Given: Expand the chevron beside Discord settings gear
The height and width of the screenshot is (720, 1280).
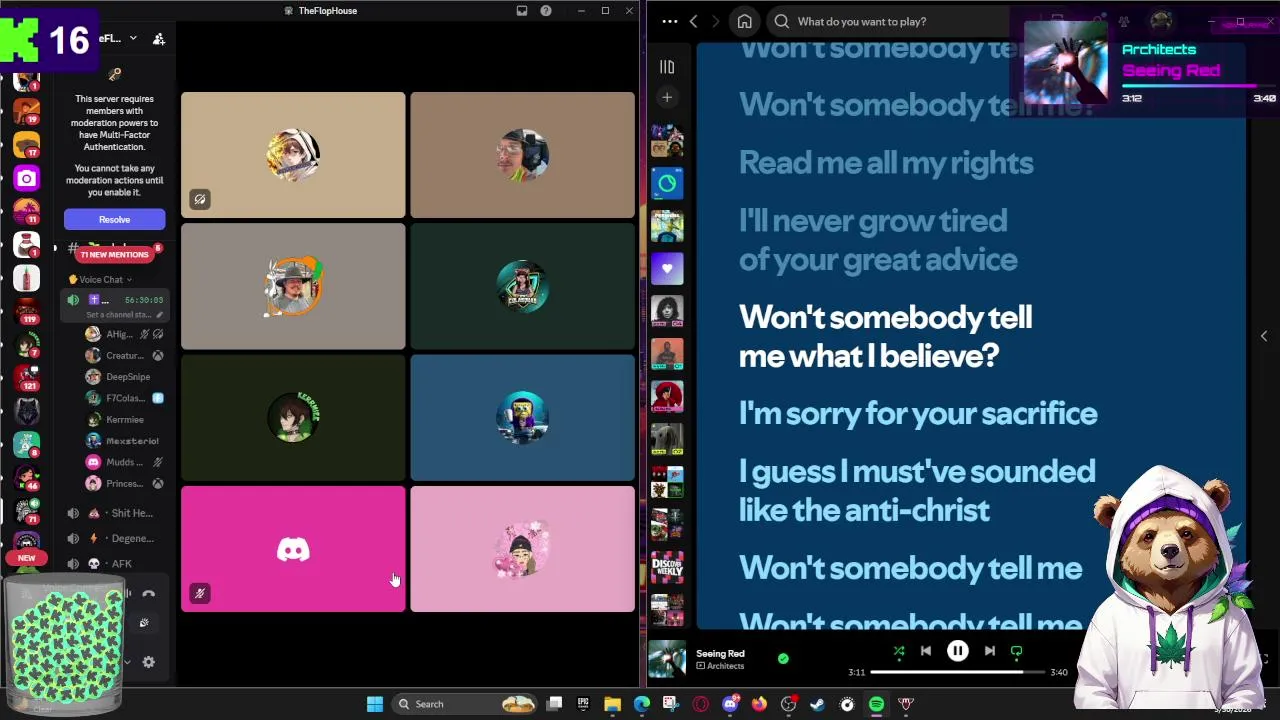Looking at the screenshot, I should 127,662.
